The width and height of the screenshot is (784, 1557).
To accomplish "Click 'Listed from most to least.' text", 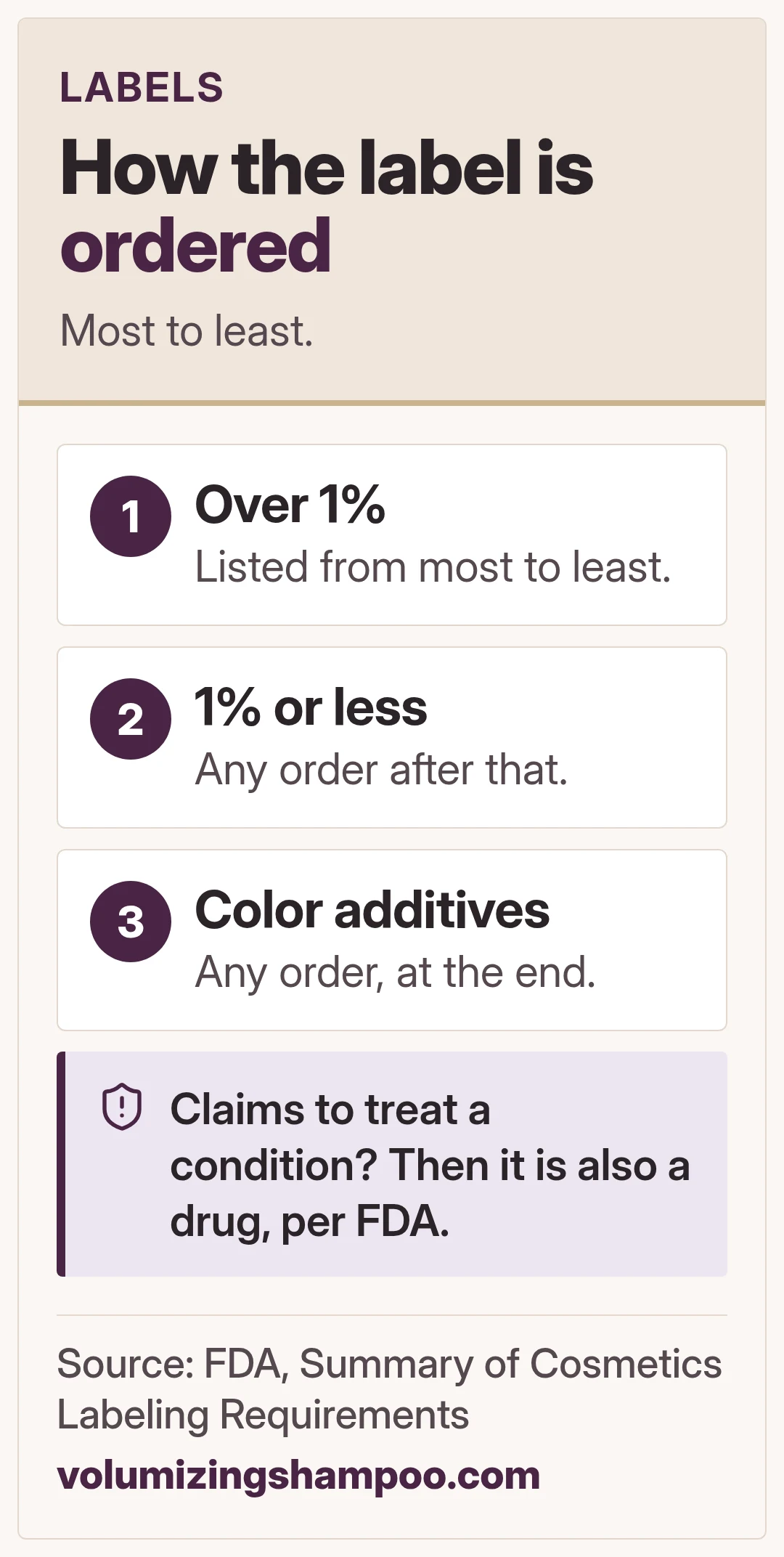I will [x=433, y=567].
